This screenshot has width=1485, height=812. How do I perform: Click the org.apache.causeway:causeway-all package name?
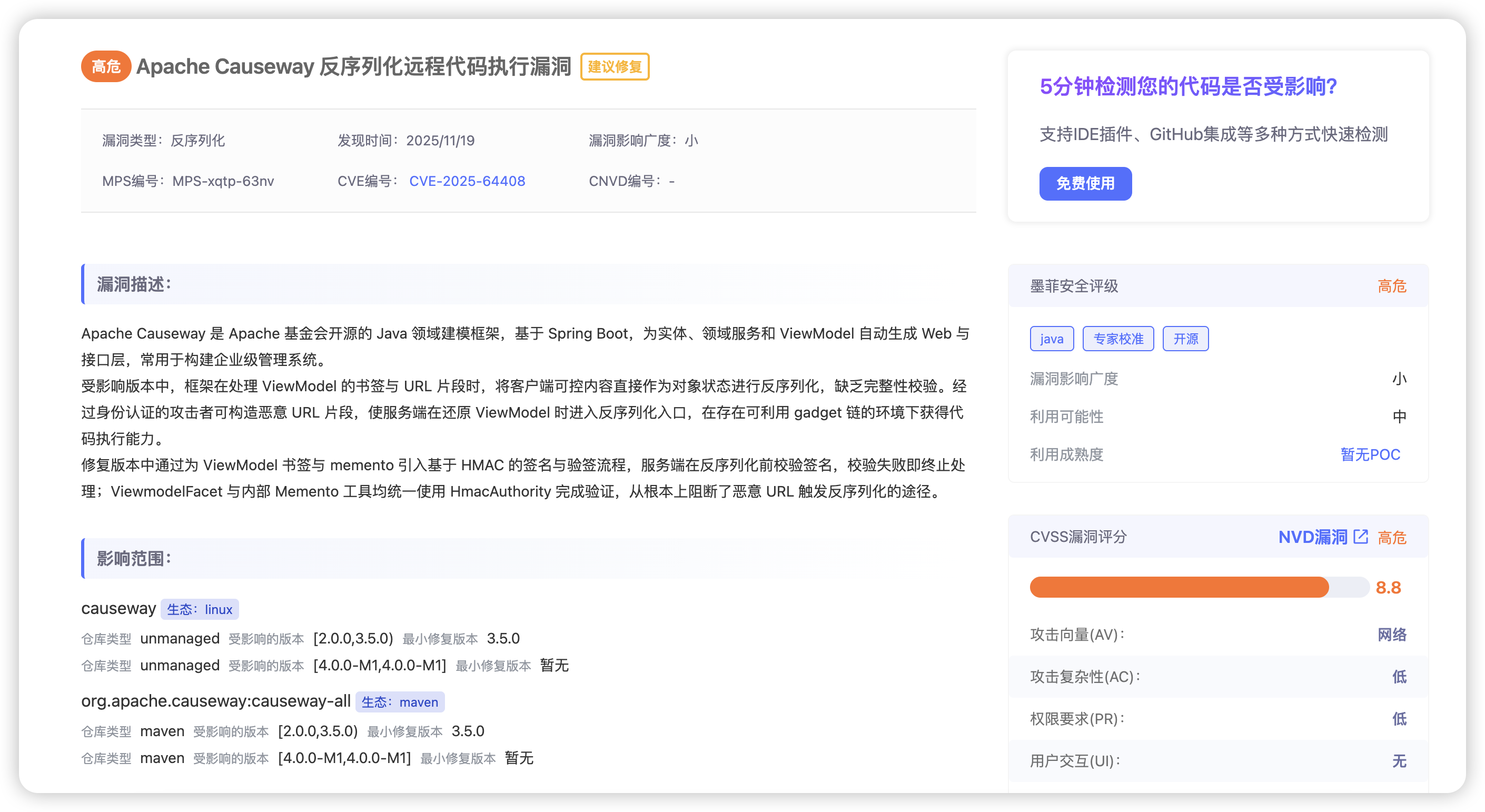coord(215,701)
